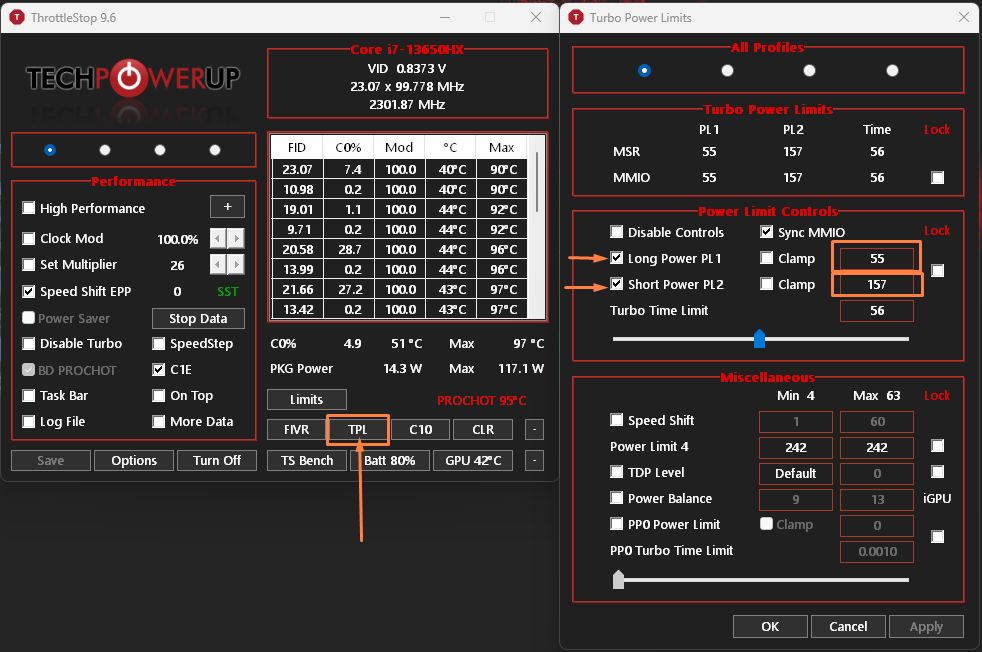Click OK in Turbo Power Limits
This screenshot has height=652, width=982.
point(769,627)
